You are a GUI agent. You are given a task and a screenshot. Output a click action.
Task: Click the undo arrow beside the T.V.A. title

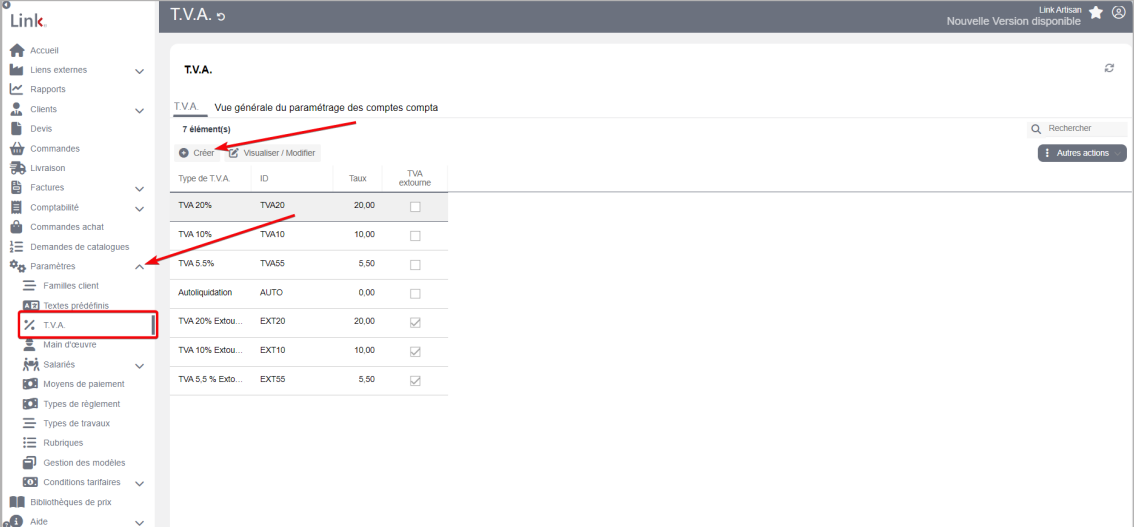(x=221, y=16)
